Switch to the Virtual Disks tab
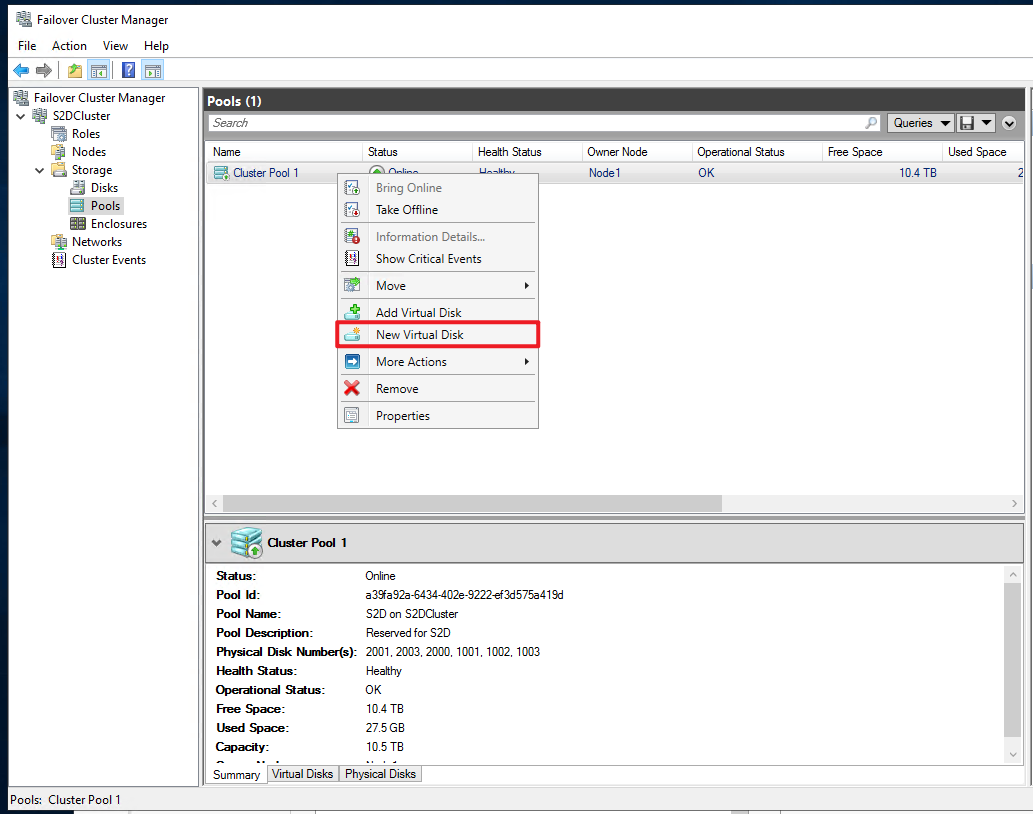This screenshot has width=1033, height=814. tap(302, 774)
